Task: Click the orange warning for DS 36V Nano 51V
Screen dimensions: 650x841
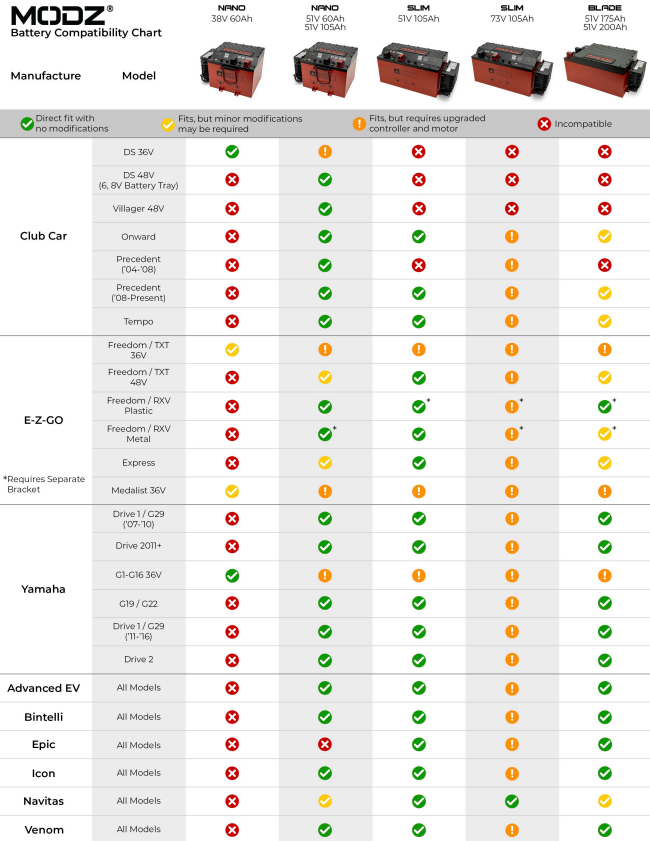Action: [x=325, y=152]
